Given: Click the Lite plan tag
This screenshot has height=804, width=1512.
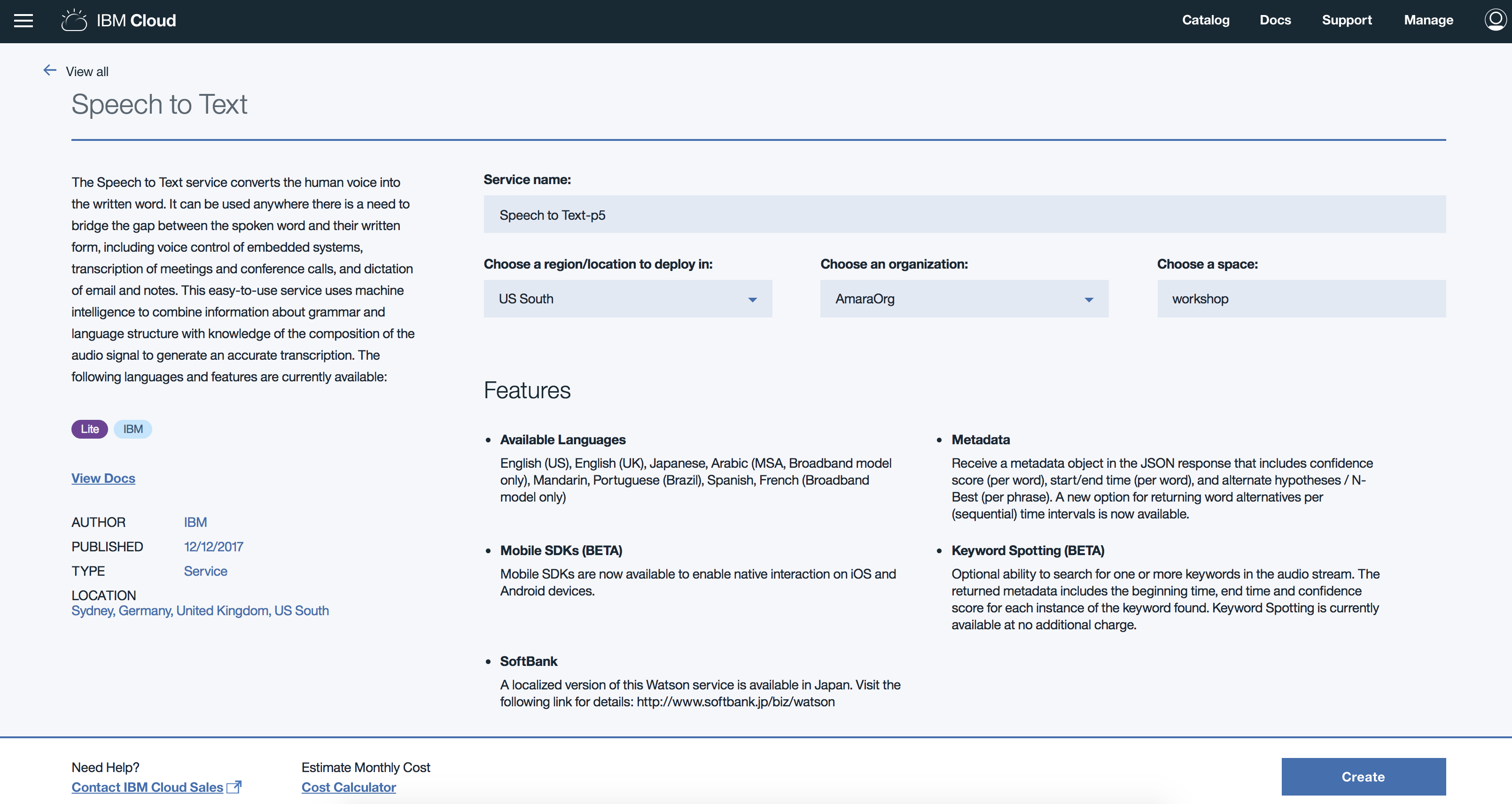Looking at the screenshot, I should [89, 429].
